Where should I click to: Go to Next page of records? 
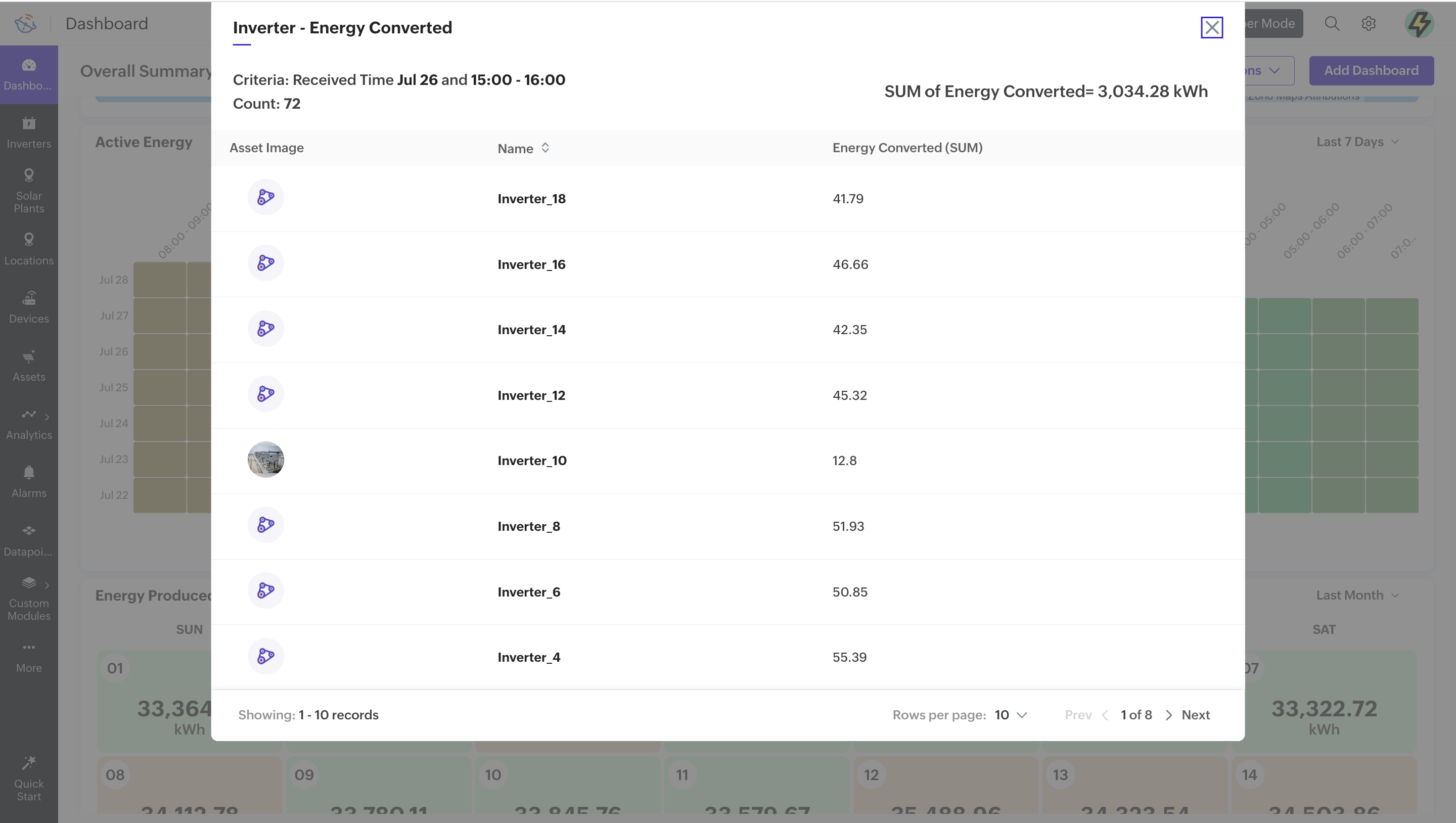(1195, 715)
